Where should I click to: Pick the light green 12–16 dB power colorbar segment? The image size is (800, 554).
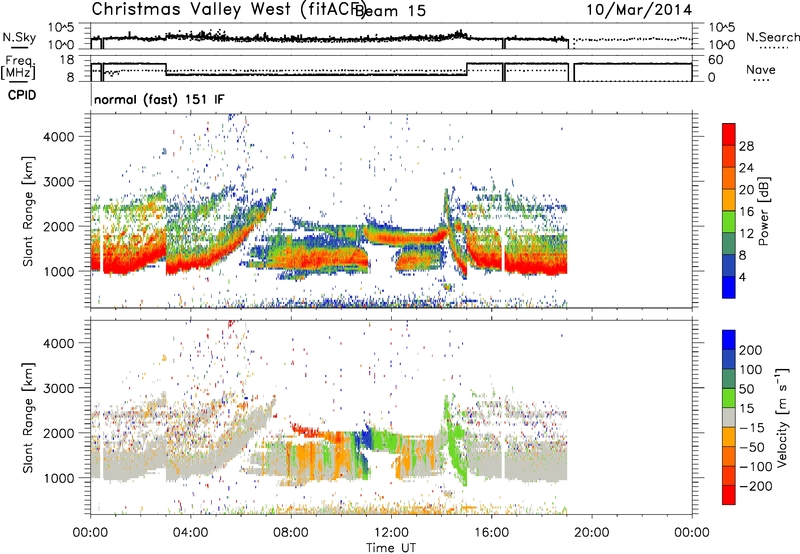pos(729,222)
